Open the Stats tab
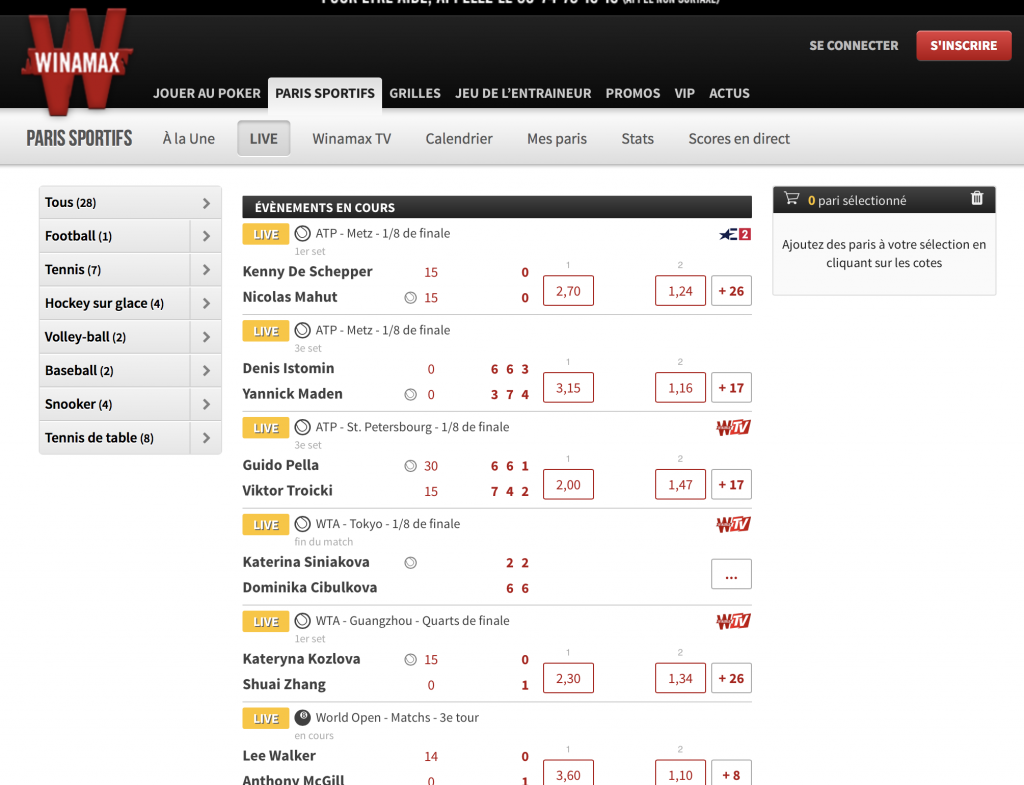This screenshot has width=1024, height=785. click(x=637, y=138)
